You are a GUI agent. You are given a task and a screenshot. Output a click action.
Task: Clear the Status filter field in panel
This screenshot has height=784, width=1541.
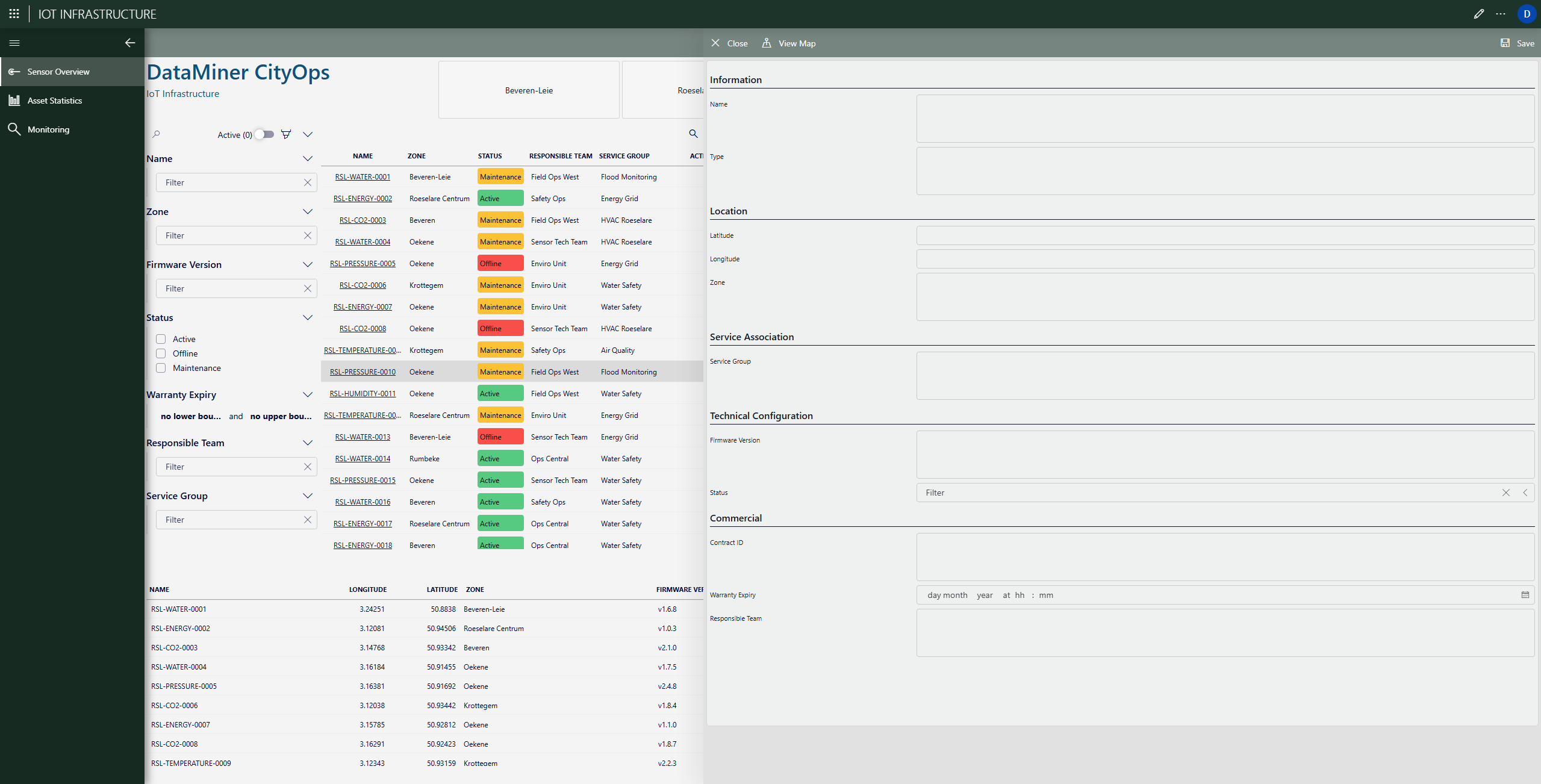pyautogui.click(x=1505, y=493)
